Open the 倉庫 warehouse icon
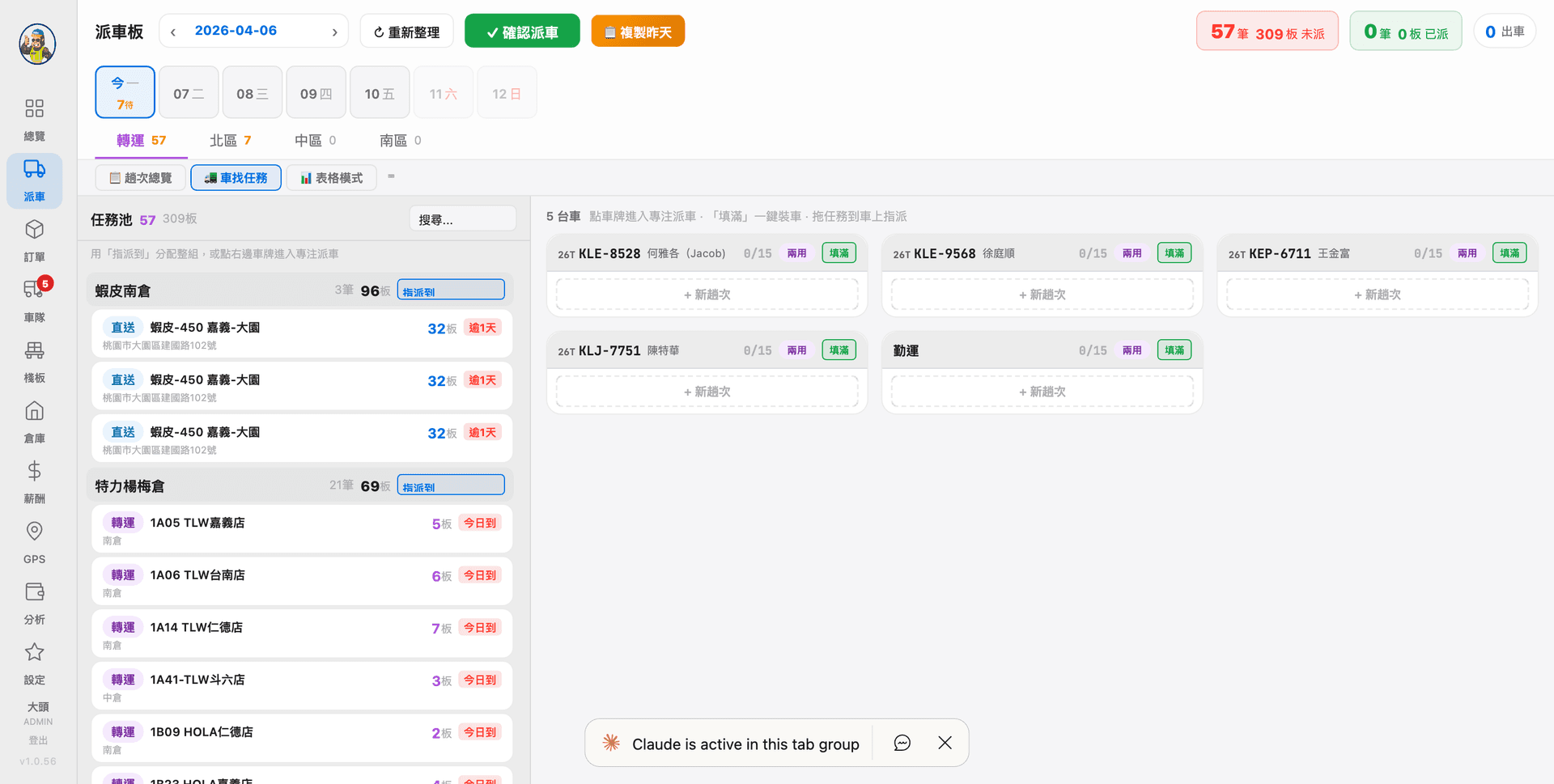 [34, 411]
